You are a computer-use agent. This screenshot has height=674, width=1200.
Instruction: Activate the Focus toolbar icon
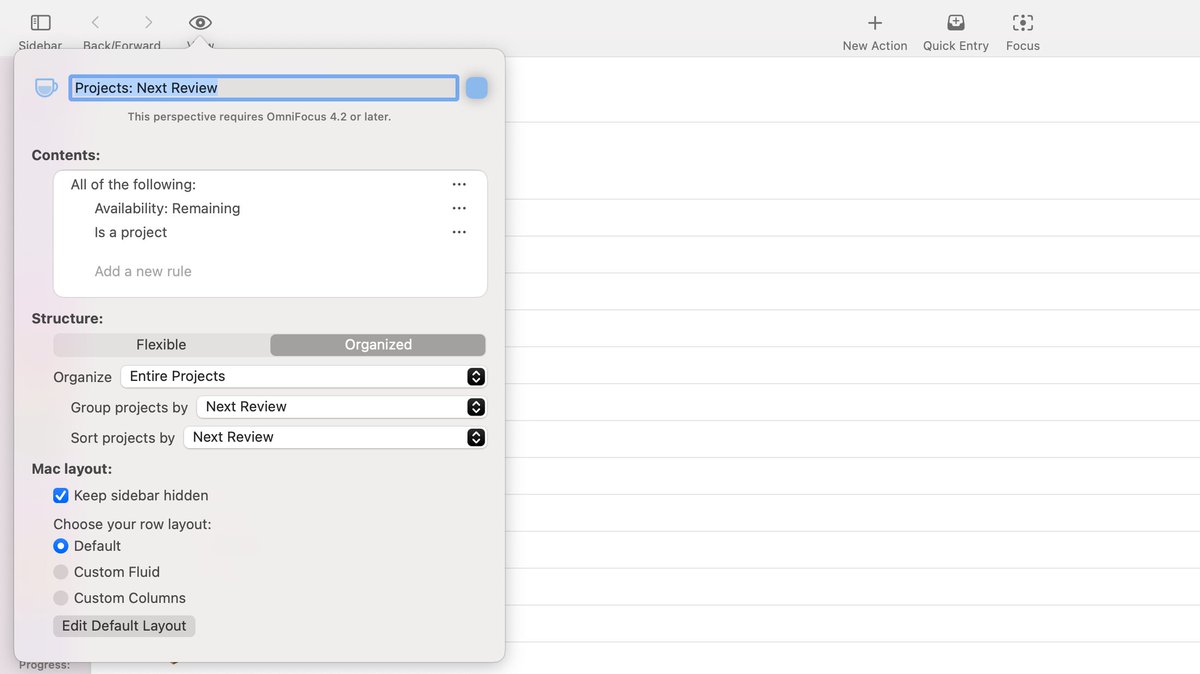click(x=1023, y=22)
